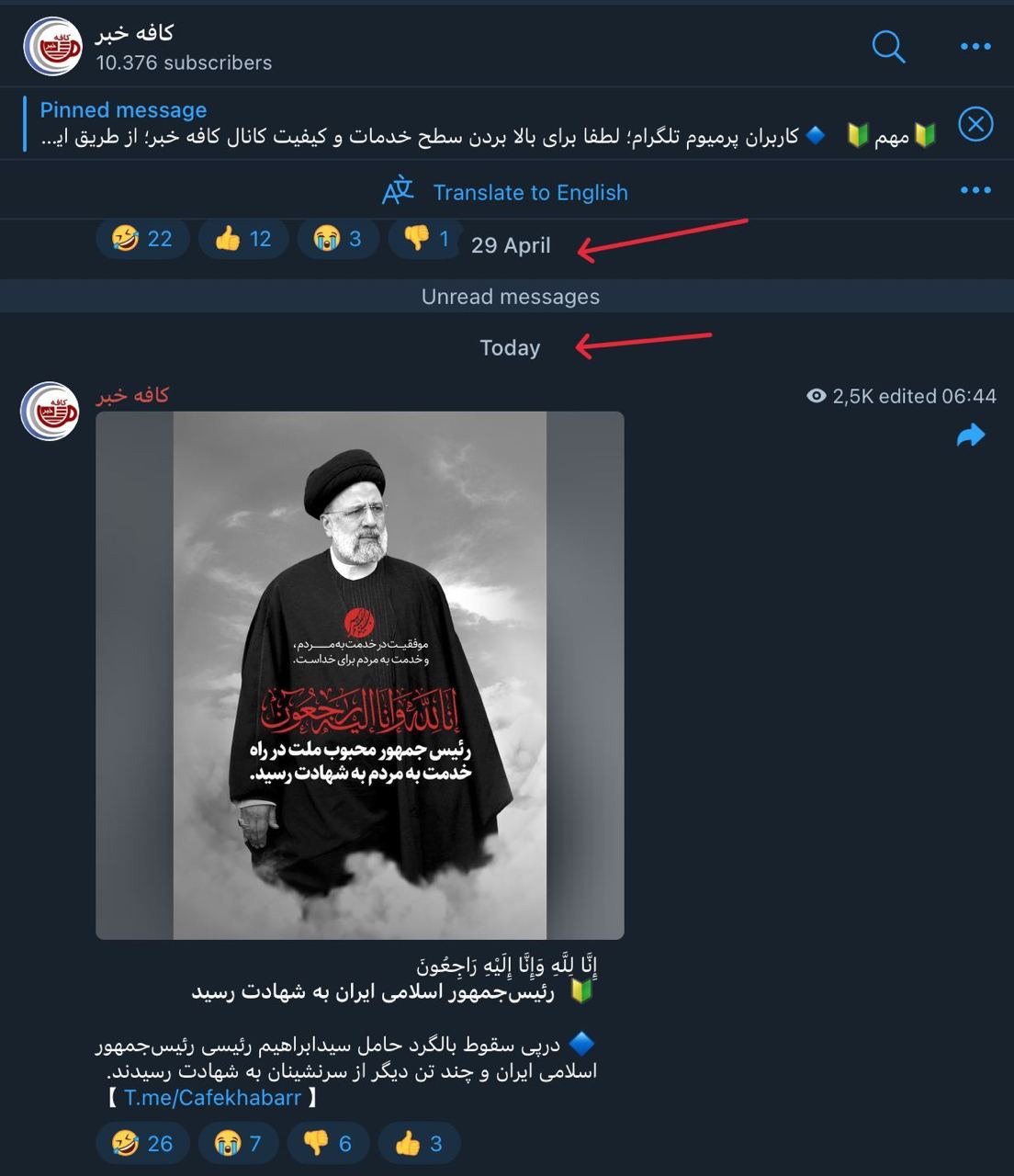Click the Translate to English button
The width and height of the screenshot is (1014, 1176).
(530, 192)
